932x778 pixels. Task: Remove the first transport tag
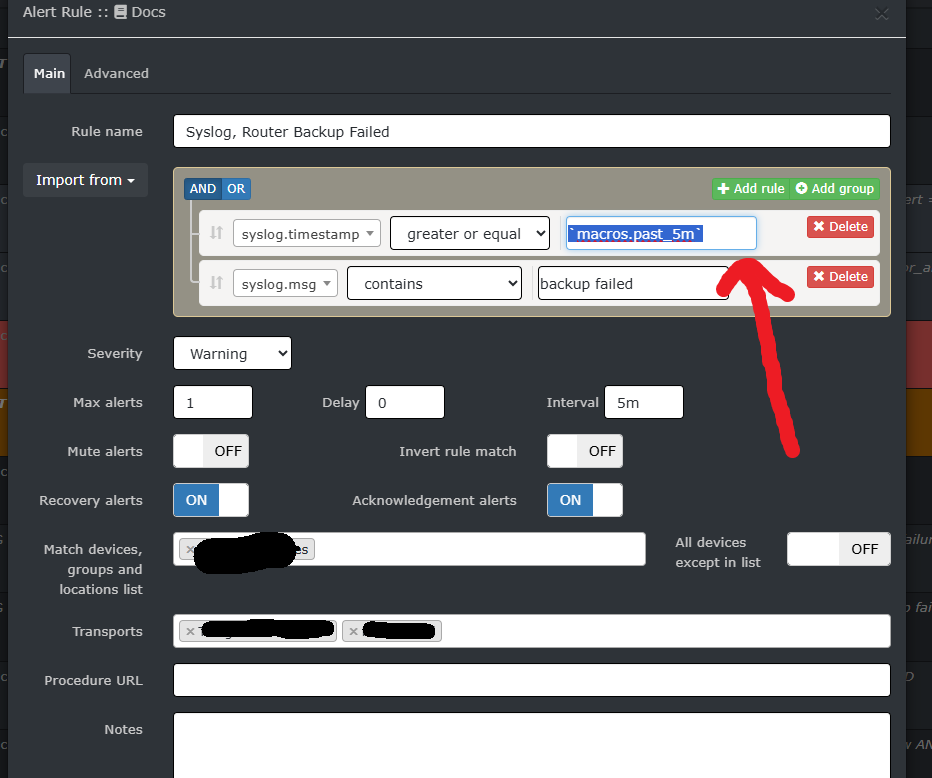190,631
